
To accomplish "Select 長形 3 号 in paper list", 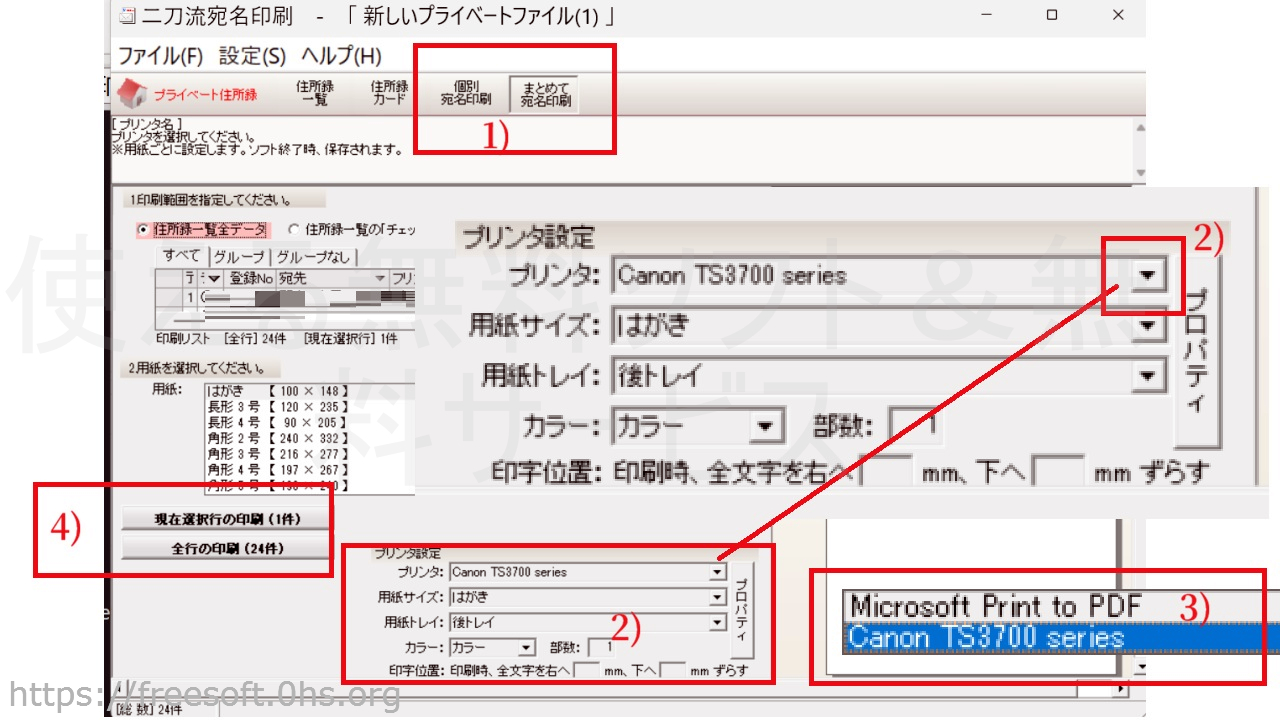I will (x=277, y=408).
